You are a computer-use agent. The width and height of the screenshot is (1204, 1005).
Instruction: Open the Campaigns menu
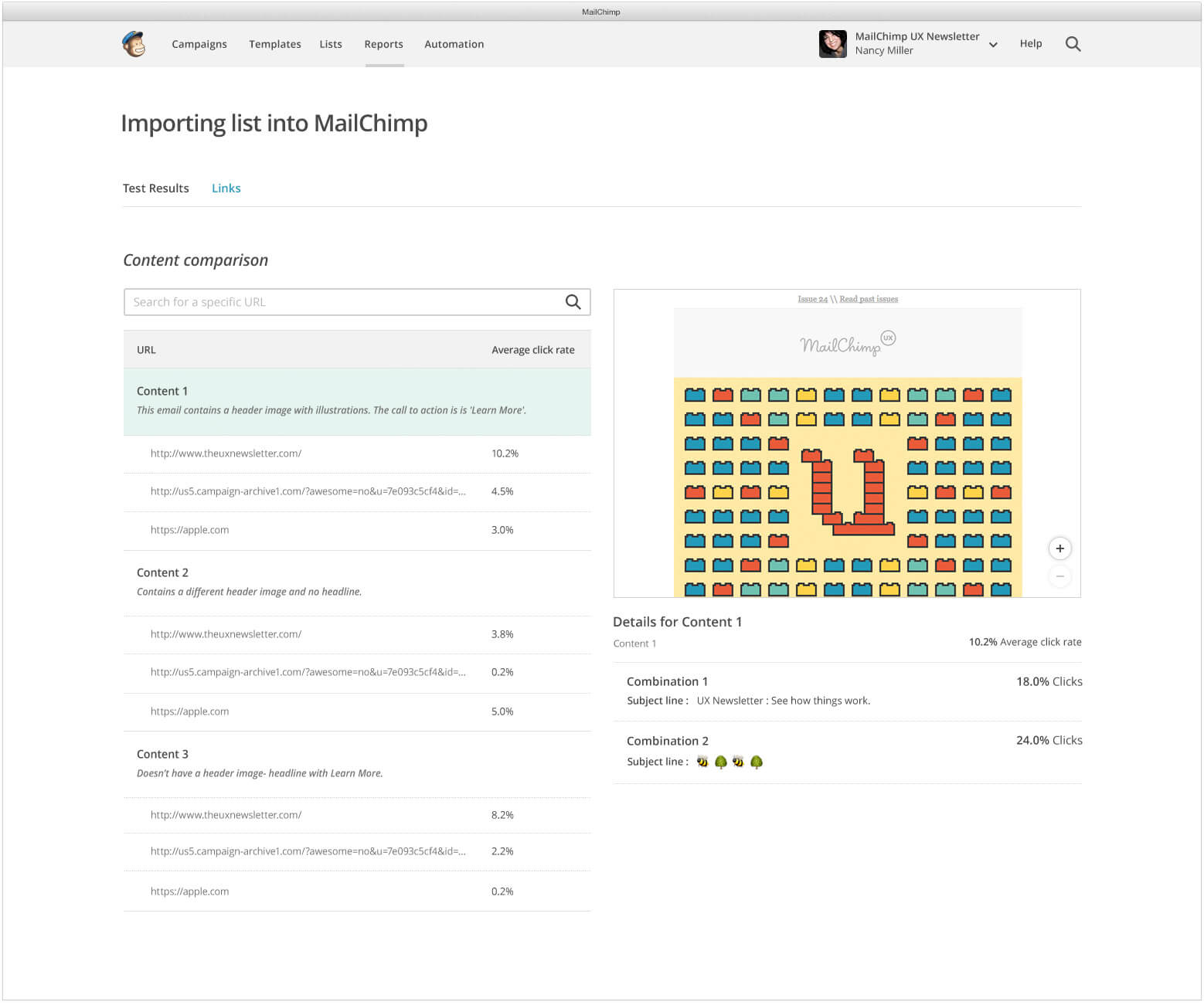(x=199, y=44)
